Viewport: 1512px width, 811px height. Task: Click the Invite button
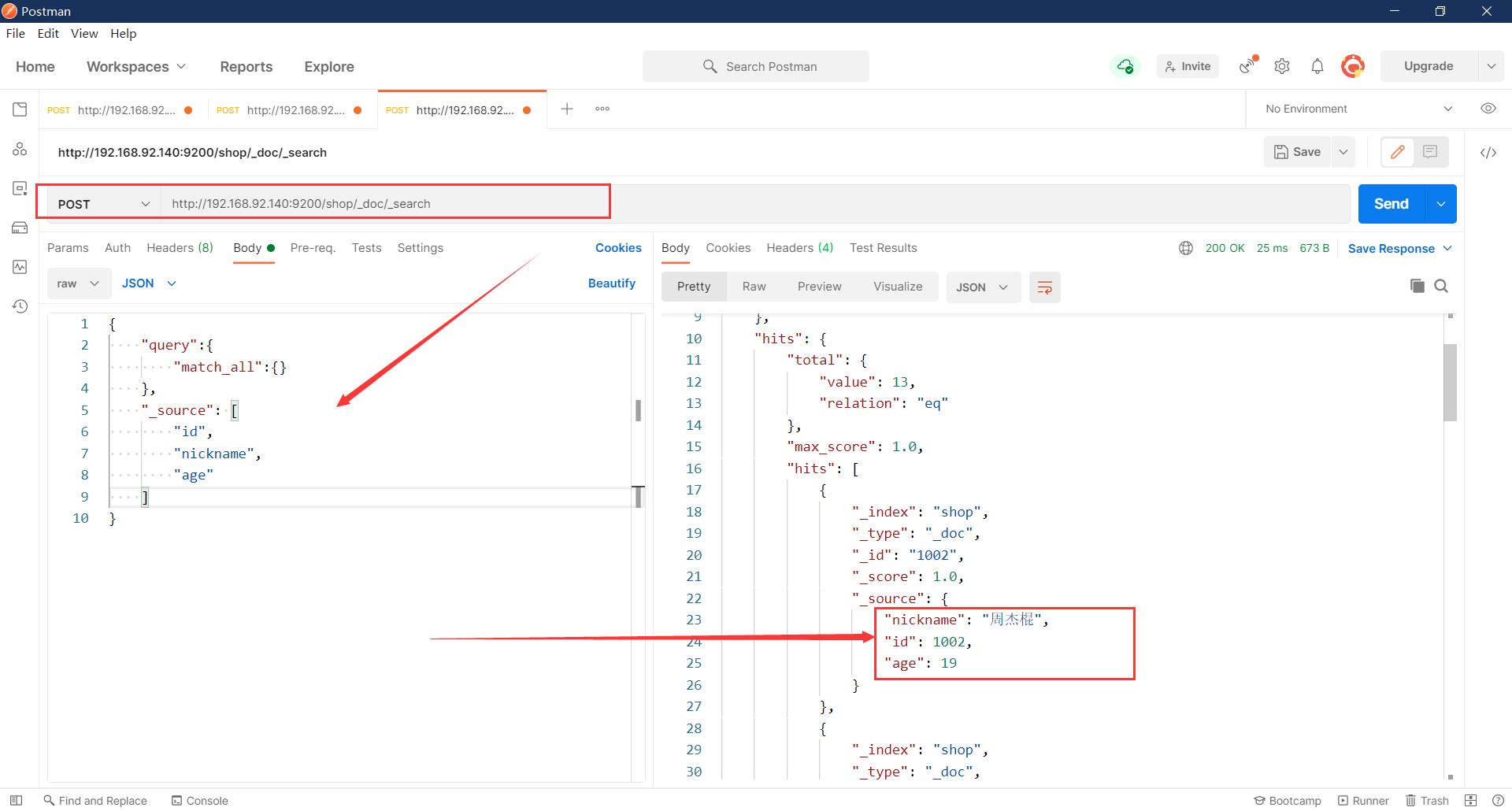click(x=1188, y=66)
